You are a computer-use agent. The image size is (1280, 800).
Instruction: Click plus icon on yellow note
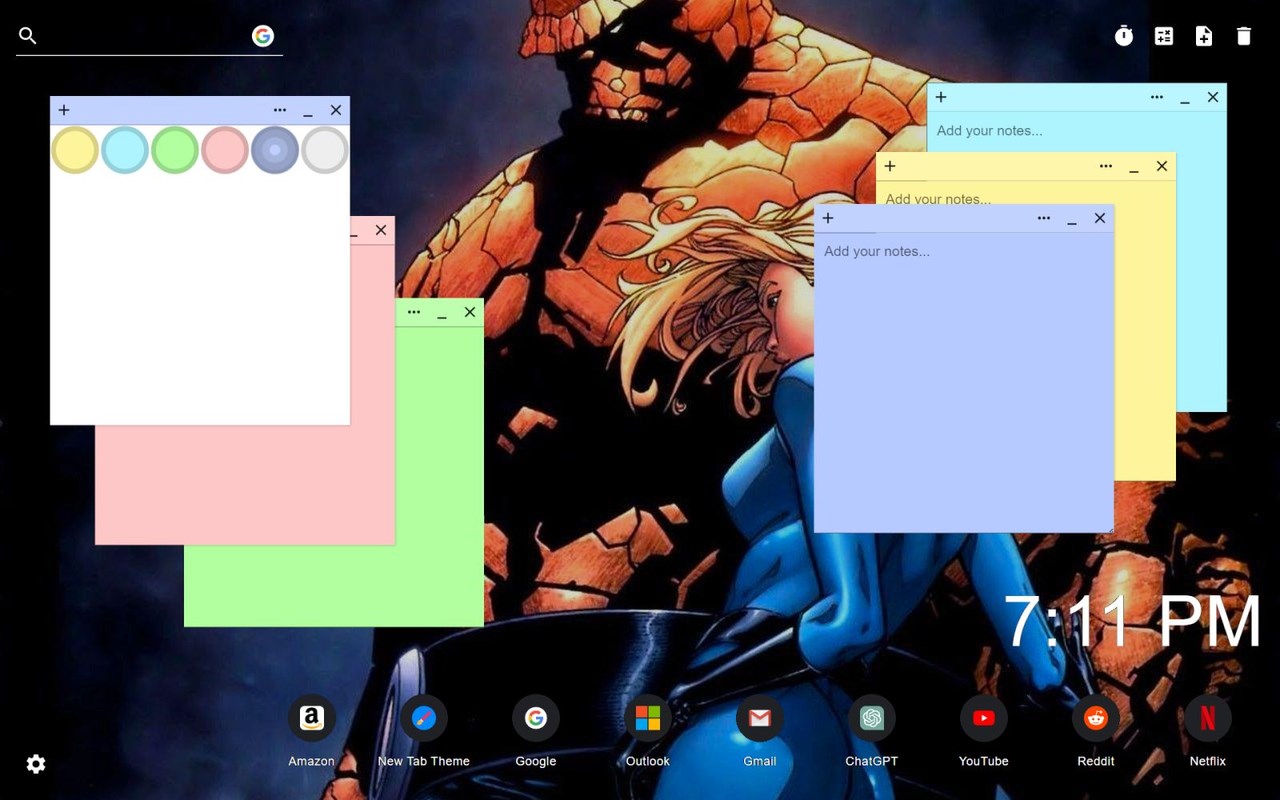point(890,166)
